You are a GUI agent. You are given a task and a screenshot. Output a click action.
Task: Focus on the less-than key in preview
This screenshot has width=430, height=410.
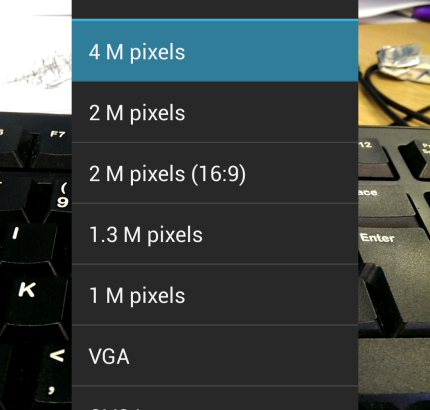(x=55, y=358)
